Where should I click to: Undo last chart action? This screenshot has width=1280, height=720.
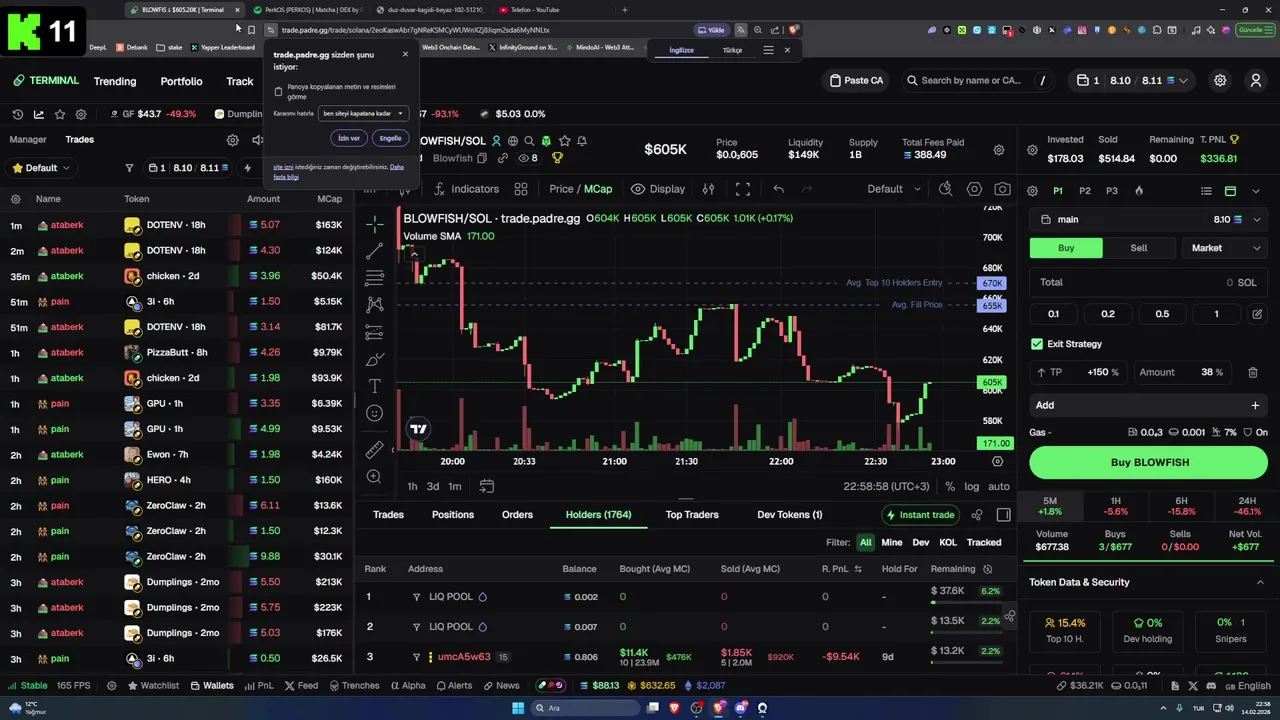pos(779,189)
